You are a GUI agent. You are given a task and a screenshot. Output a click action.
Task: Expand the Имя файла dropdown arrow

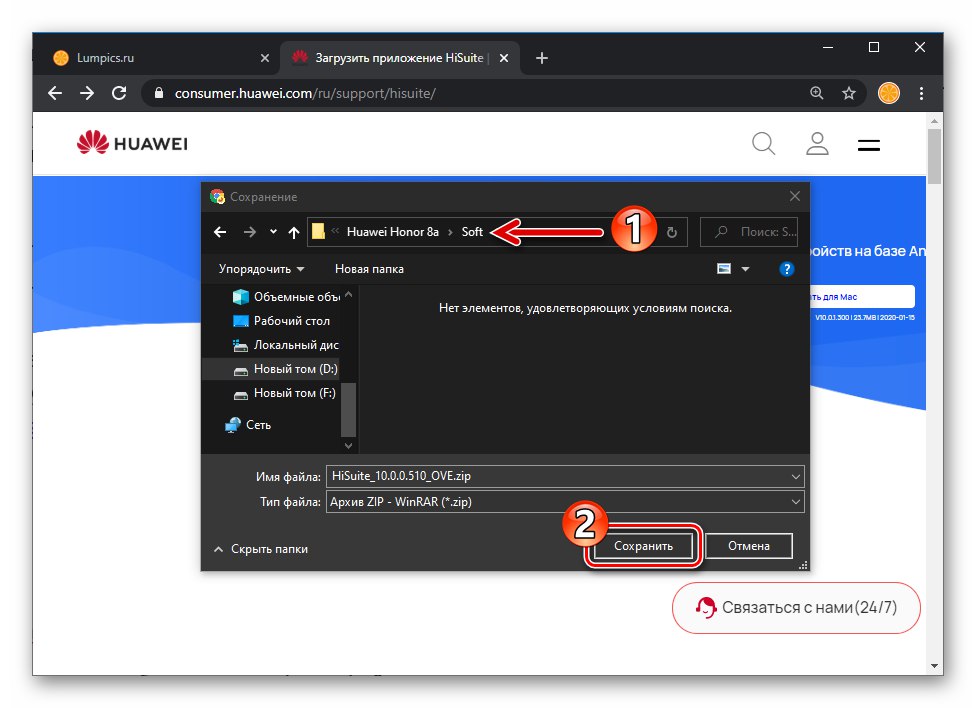point(795,476)
